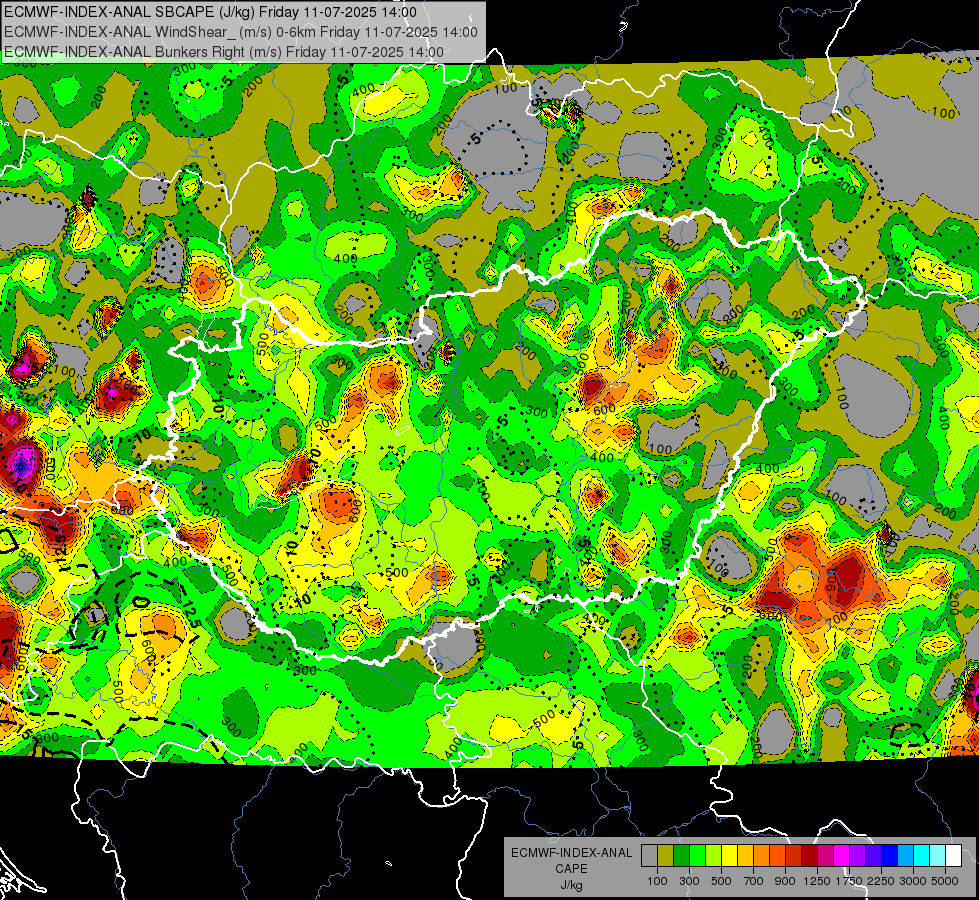This screenshot has width=979, height=900.
Task: Select the brick red swatch starting at 900
Action: click(794, 856)
